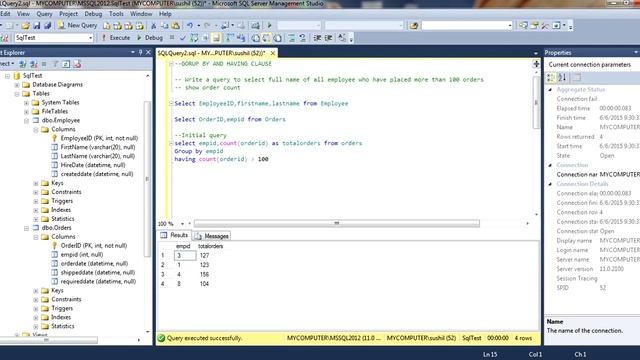
Task: Open the Project menu
Action: (68, 14)
